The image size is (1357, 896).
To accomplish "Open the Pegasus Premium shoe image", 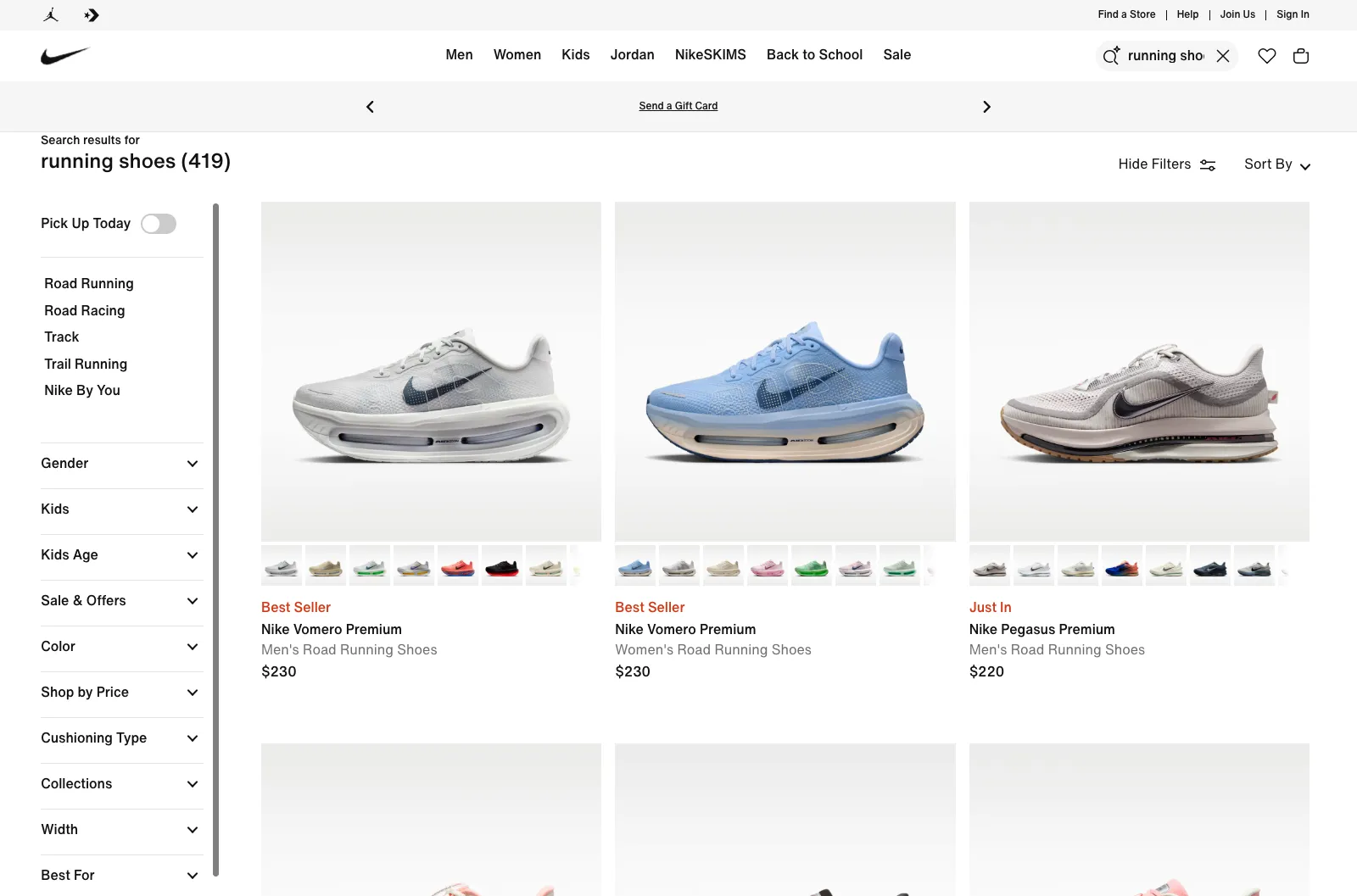I will [x=1139, y=371].
